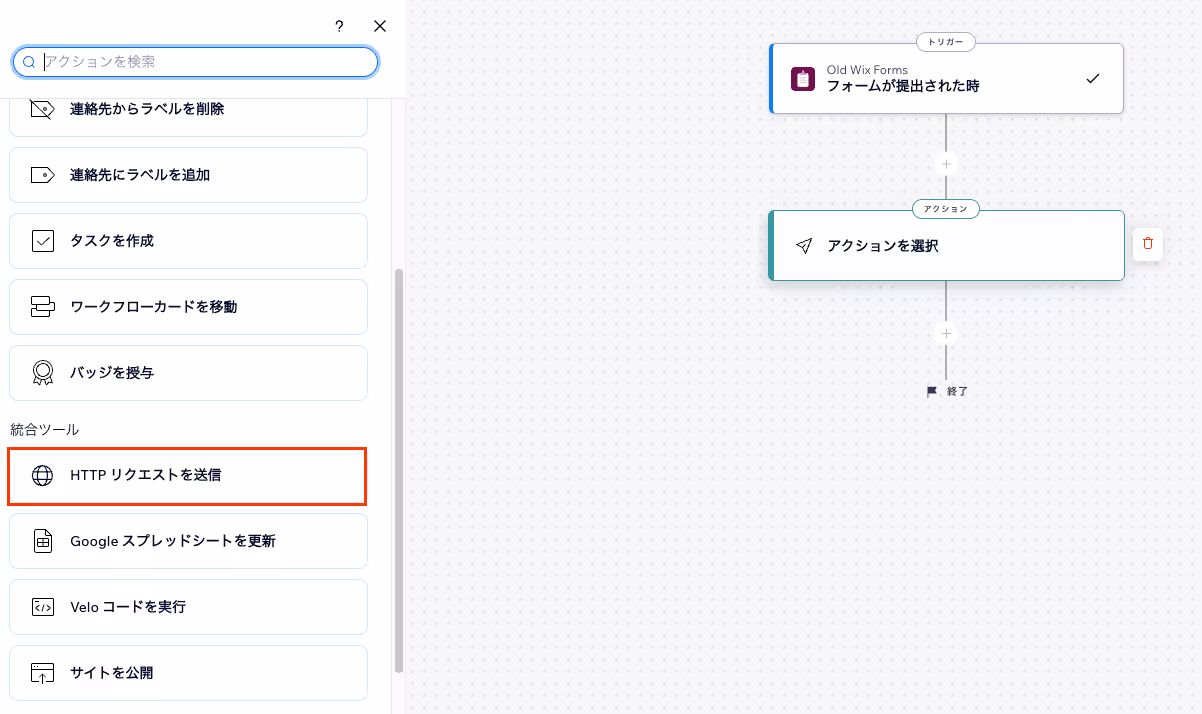1202x714 pixels.
Task: Choose Google スプレッドシートを更新 action
Action: (189, 541)
